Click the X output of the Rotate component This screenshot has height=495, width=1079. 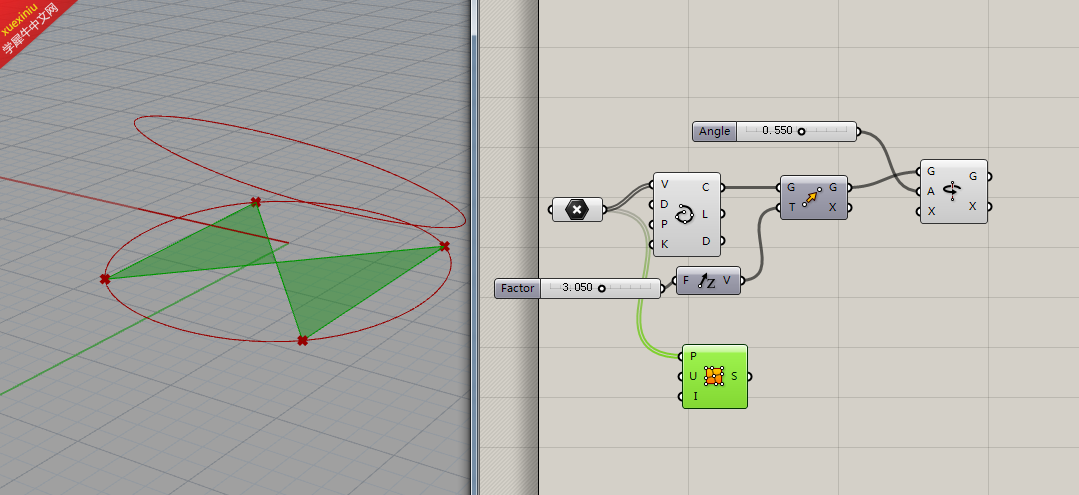[973, 207]
